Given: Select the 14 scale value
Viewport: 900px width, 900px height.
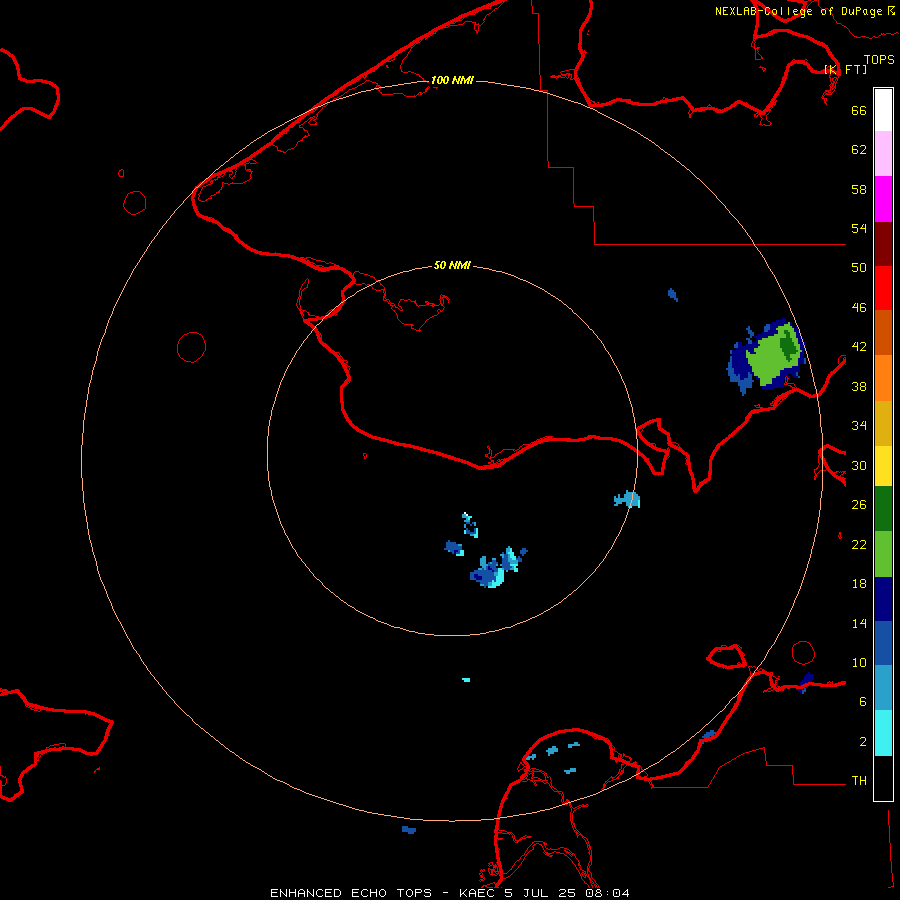Looking at the screenshot, I should 859,623.
